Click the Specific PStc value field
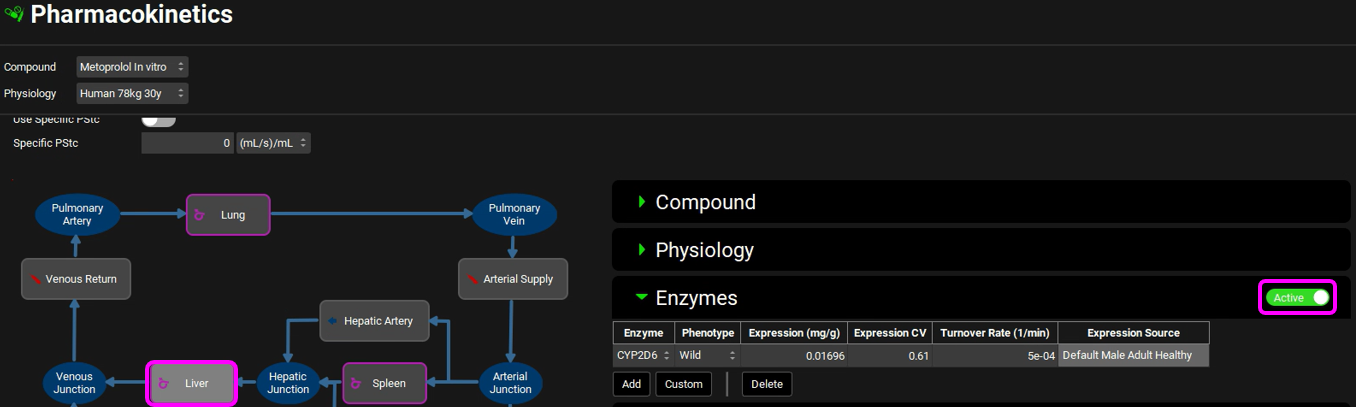 [x=187, y=143]
